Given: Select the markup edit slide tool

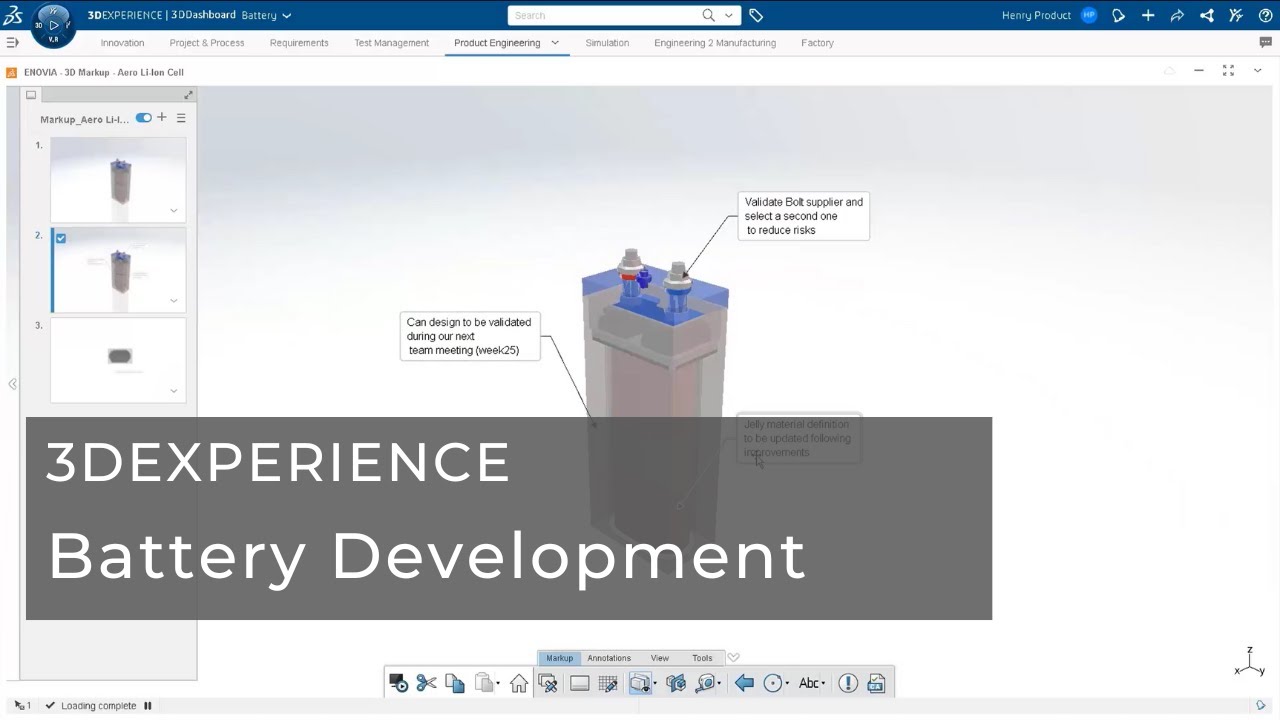Looking at the screenshot, I should pos(548,683).
